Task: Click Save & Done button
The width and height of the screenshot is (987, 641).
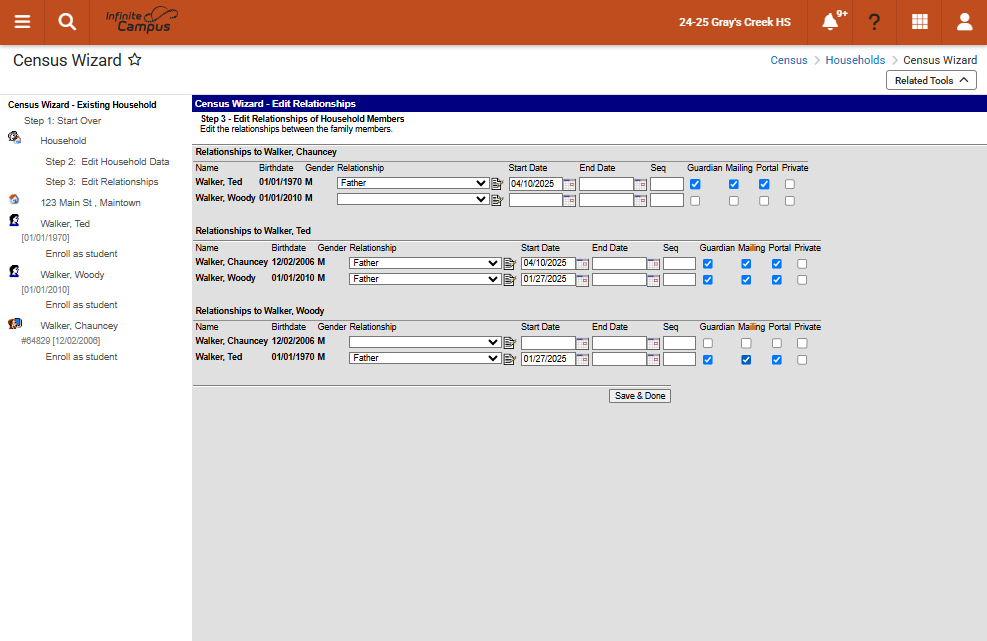Action: coord(640,395)
